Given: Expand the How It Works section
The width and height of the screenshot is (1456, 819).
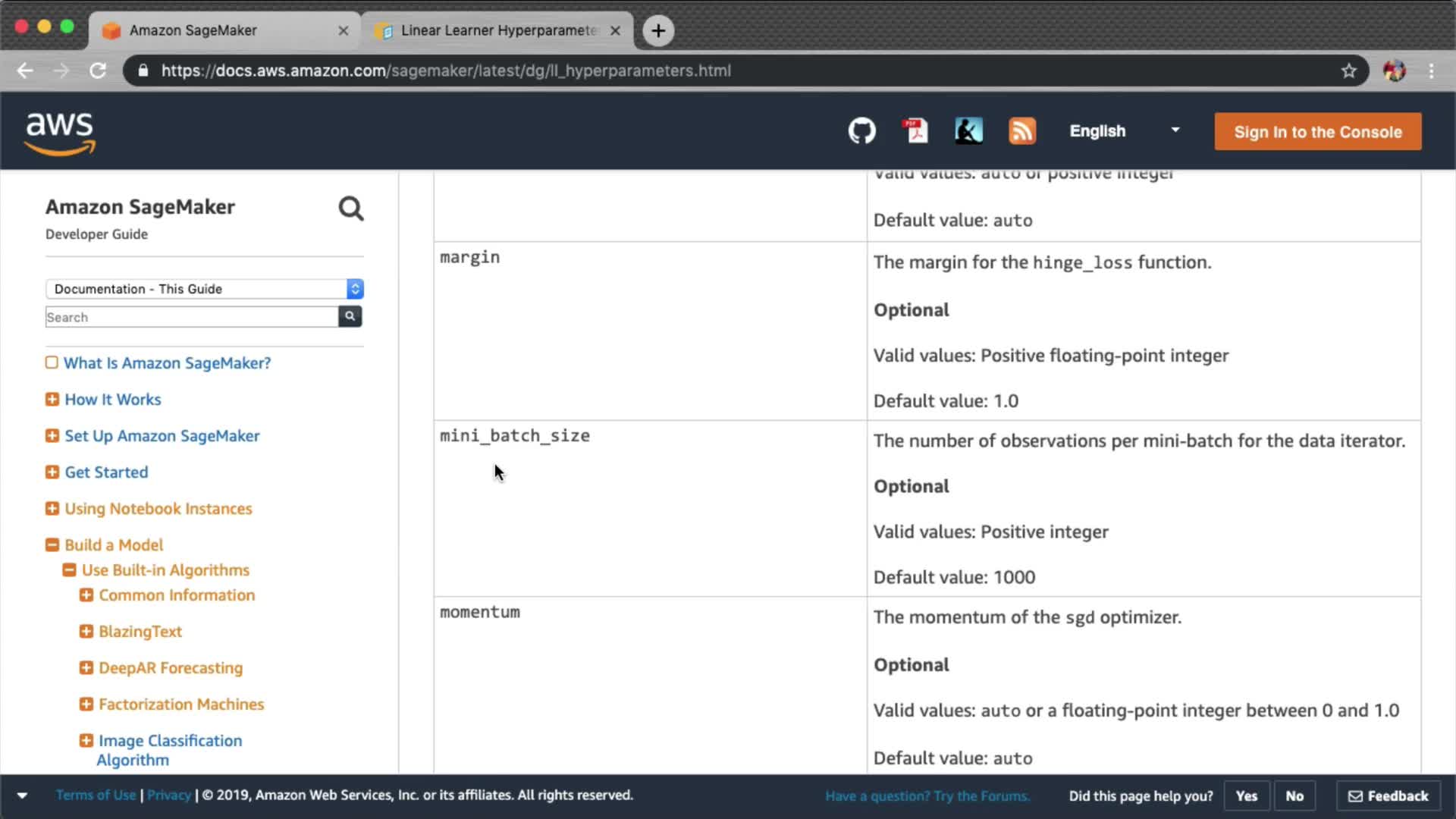Looking at the screenshot, I should click(x=52, y=400).
